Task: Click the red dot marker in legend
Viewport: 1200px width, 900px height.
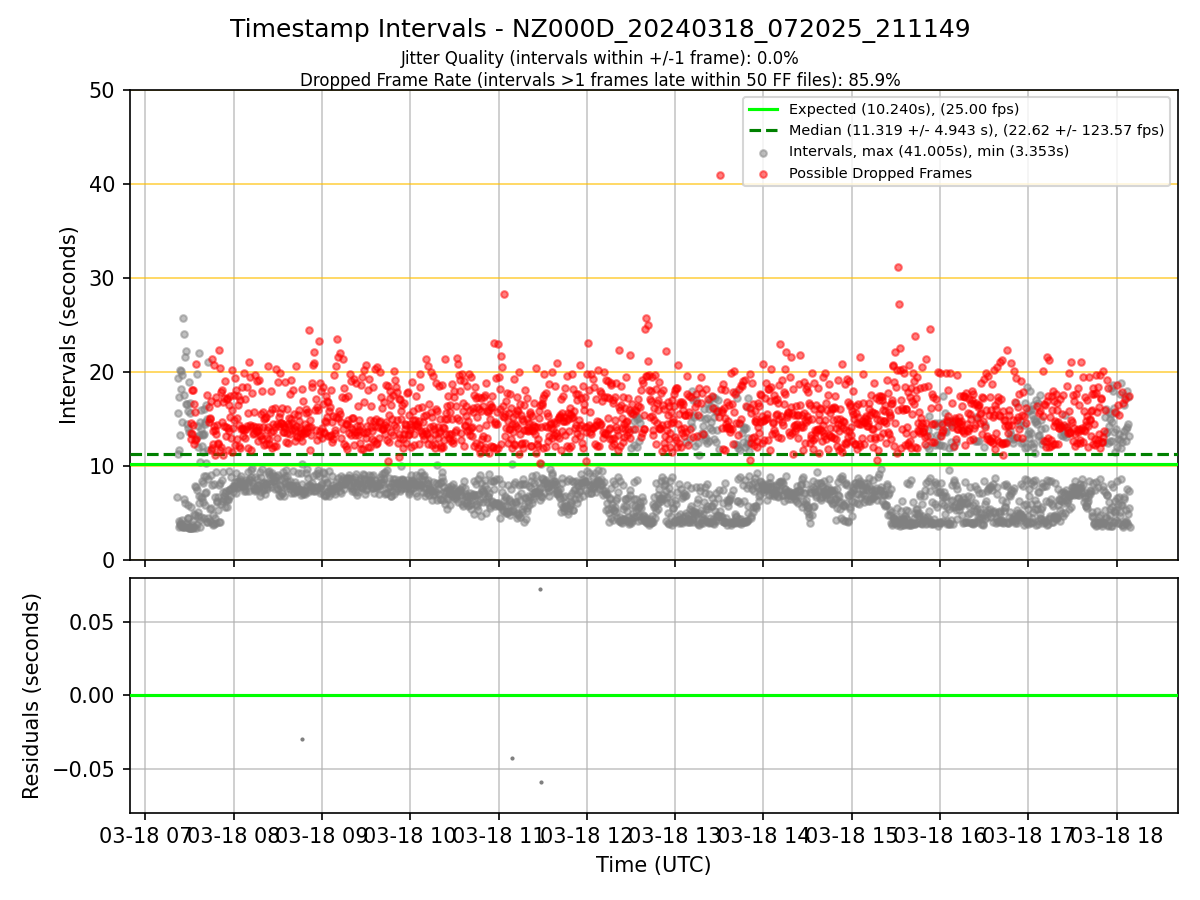Action: point(764,174)
